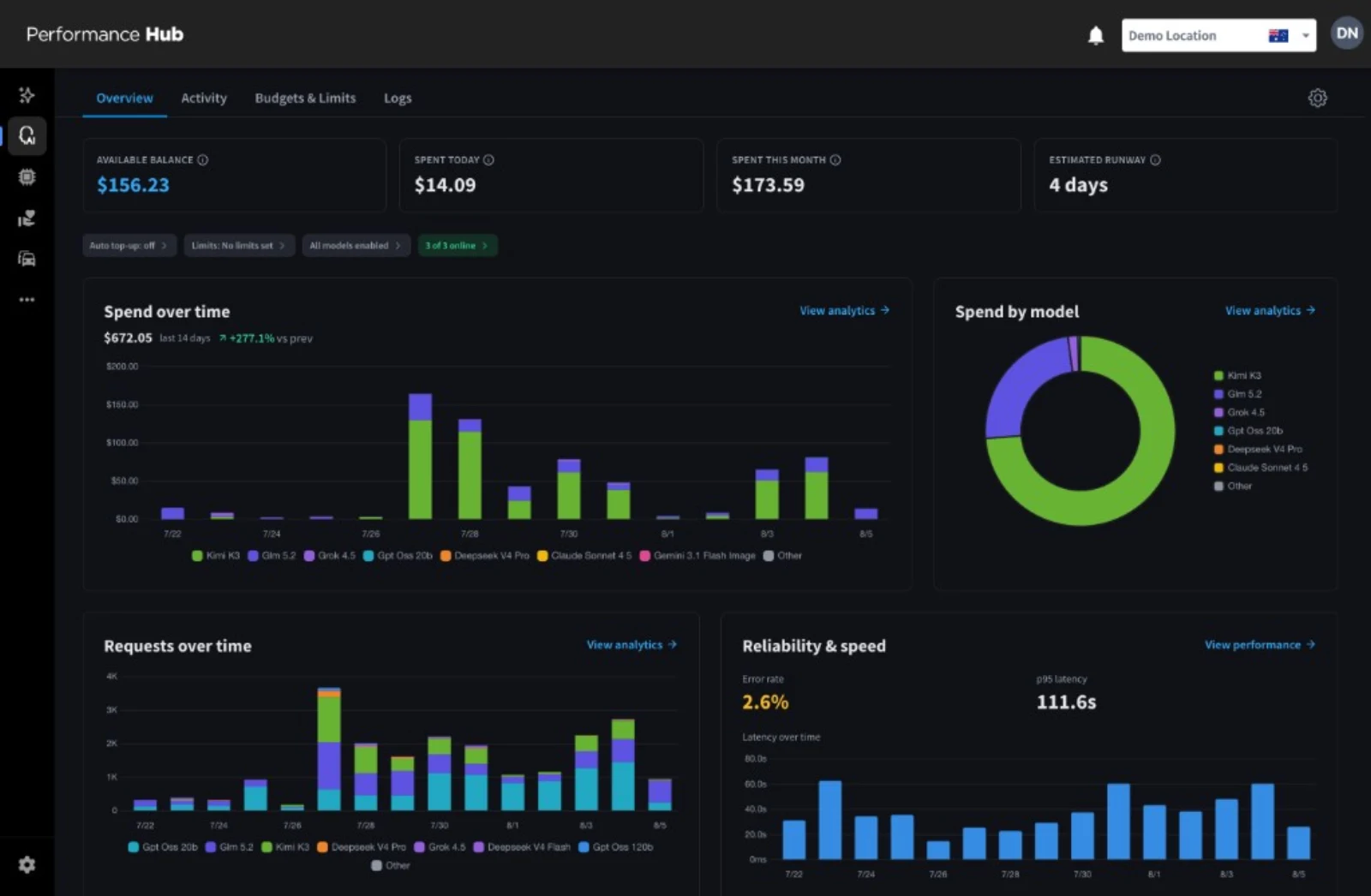This screenshot has width=1371, height=896.
Task: Open the Demo Location dropdown
Action: coord(1218,35)
